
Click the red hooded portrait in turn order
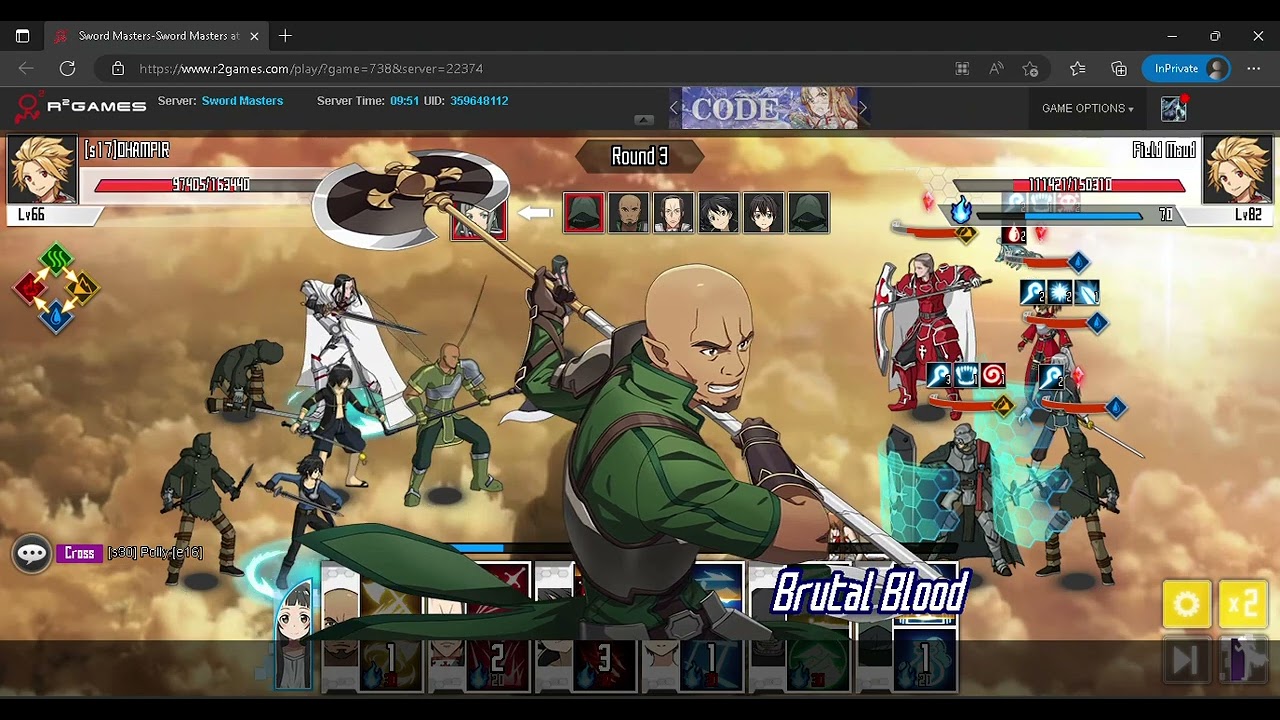click(584, 213)
